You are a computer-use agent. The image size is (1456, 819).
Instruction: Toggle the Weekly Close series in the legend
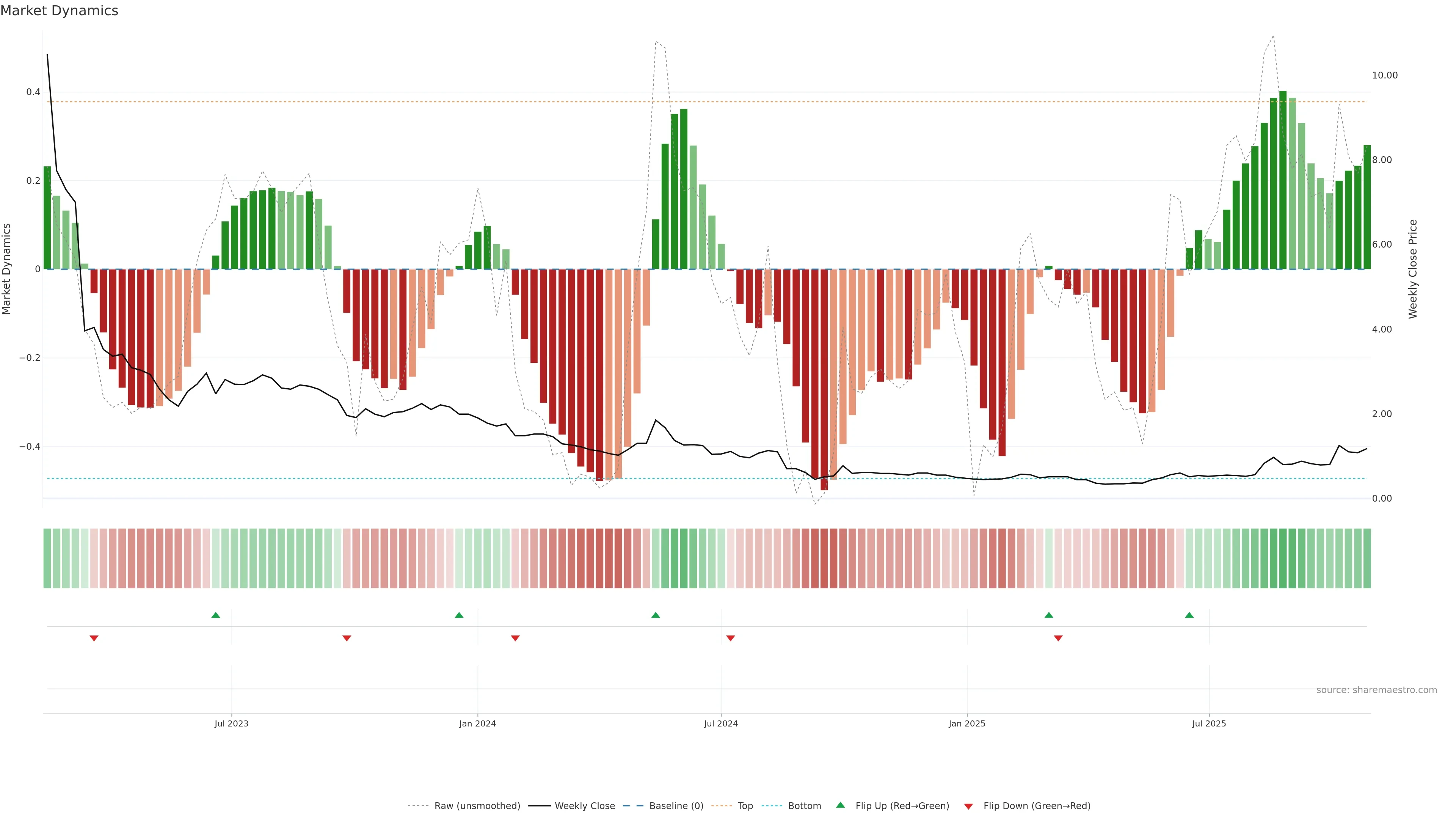pyautogui.click(x=584, y=806)
